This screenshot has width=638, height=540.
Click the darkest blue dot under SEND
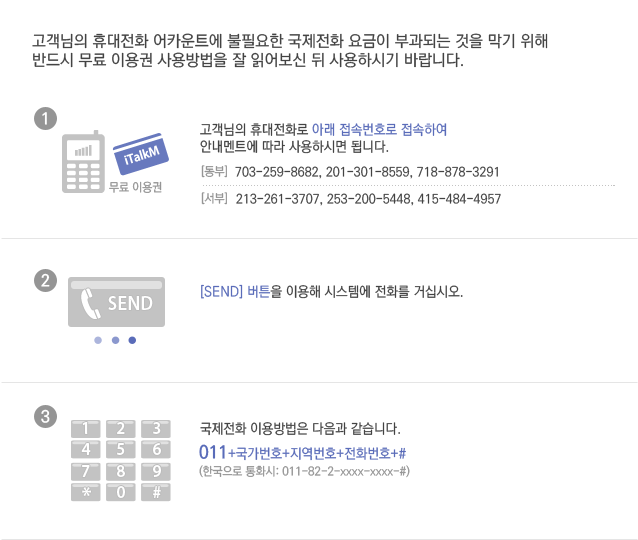point(132,340)
